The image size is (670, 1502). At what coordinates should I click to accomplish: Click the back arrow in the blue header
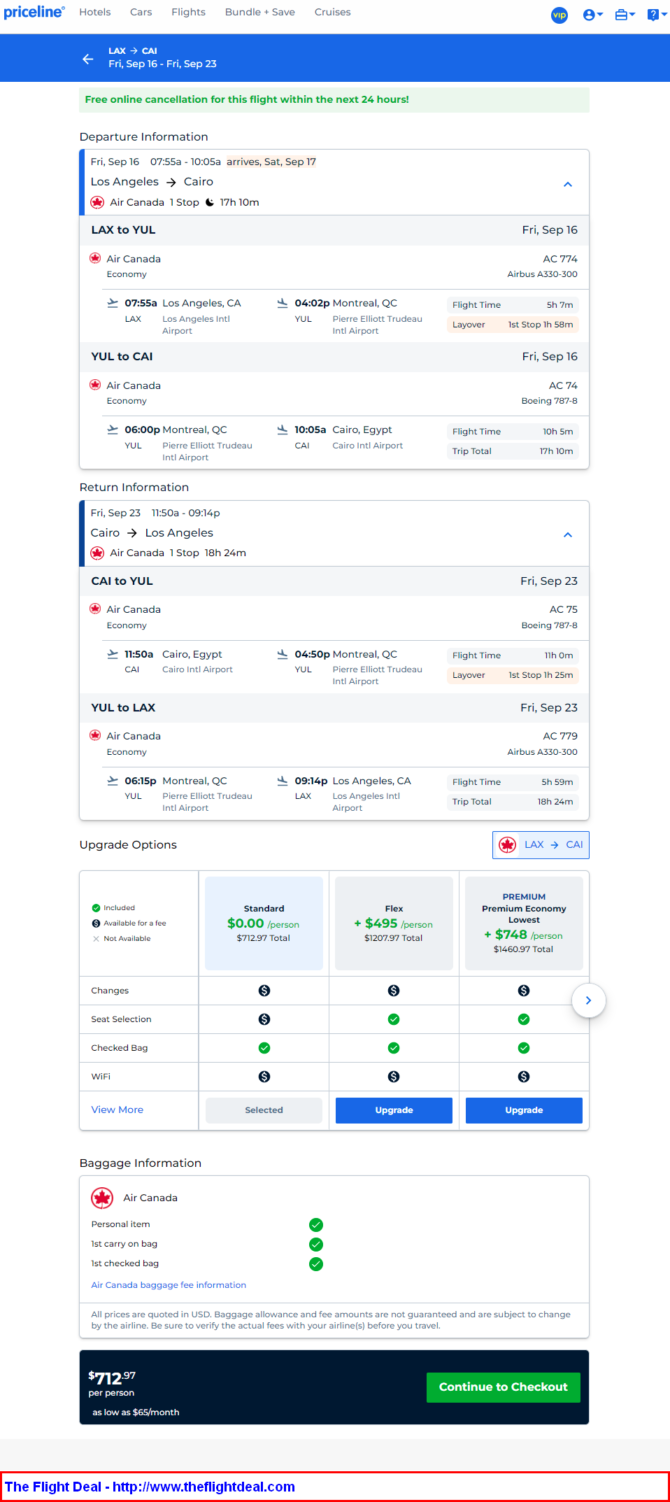(88, 58)
